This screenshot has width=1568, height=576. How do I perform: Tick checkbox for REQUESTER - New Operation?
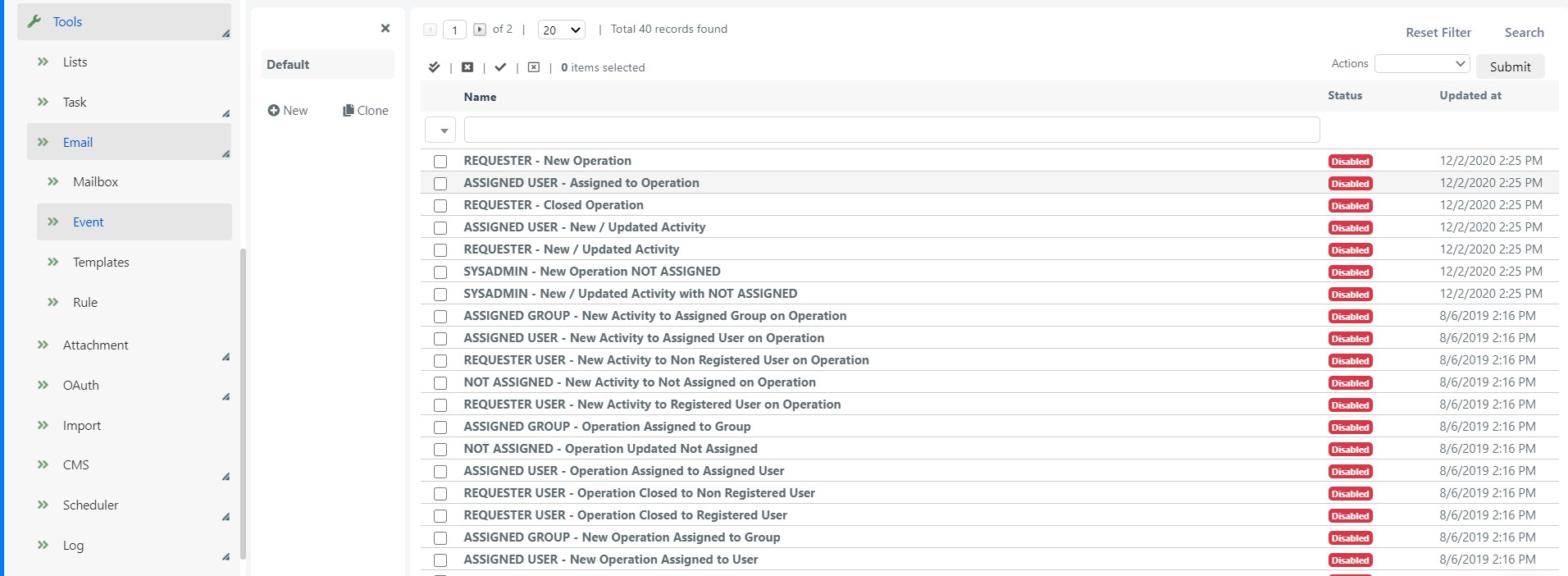[440, 162]
